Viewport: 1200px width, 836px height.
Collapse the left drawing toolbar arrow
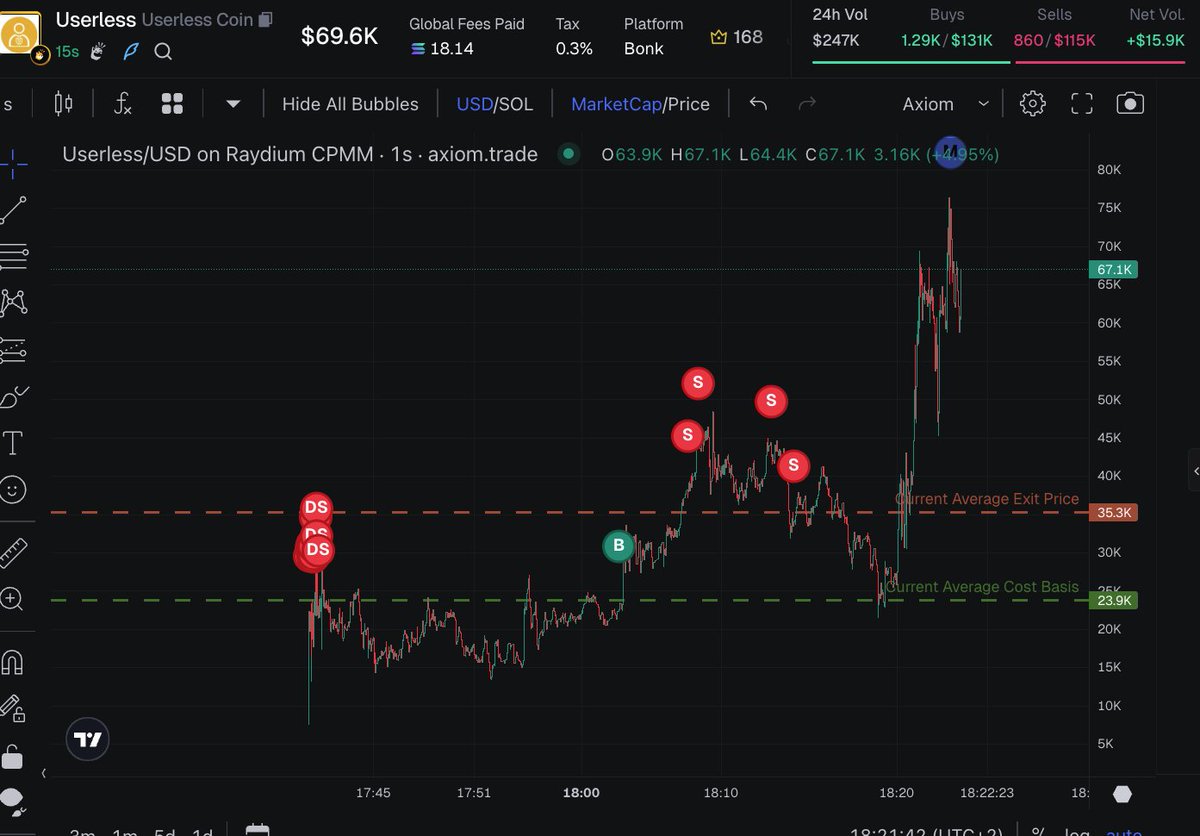tap(43, 773)
